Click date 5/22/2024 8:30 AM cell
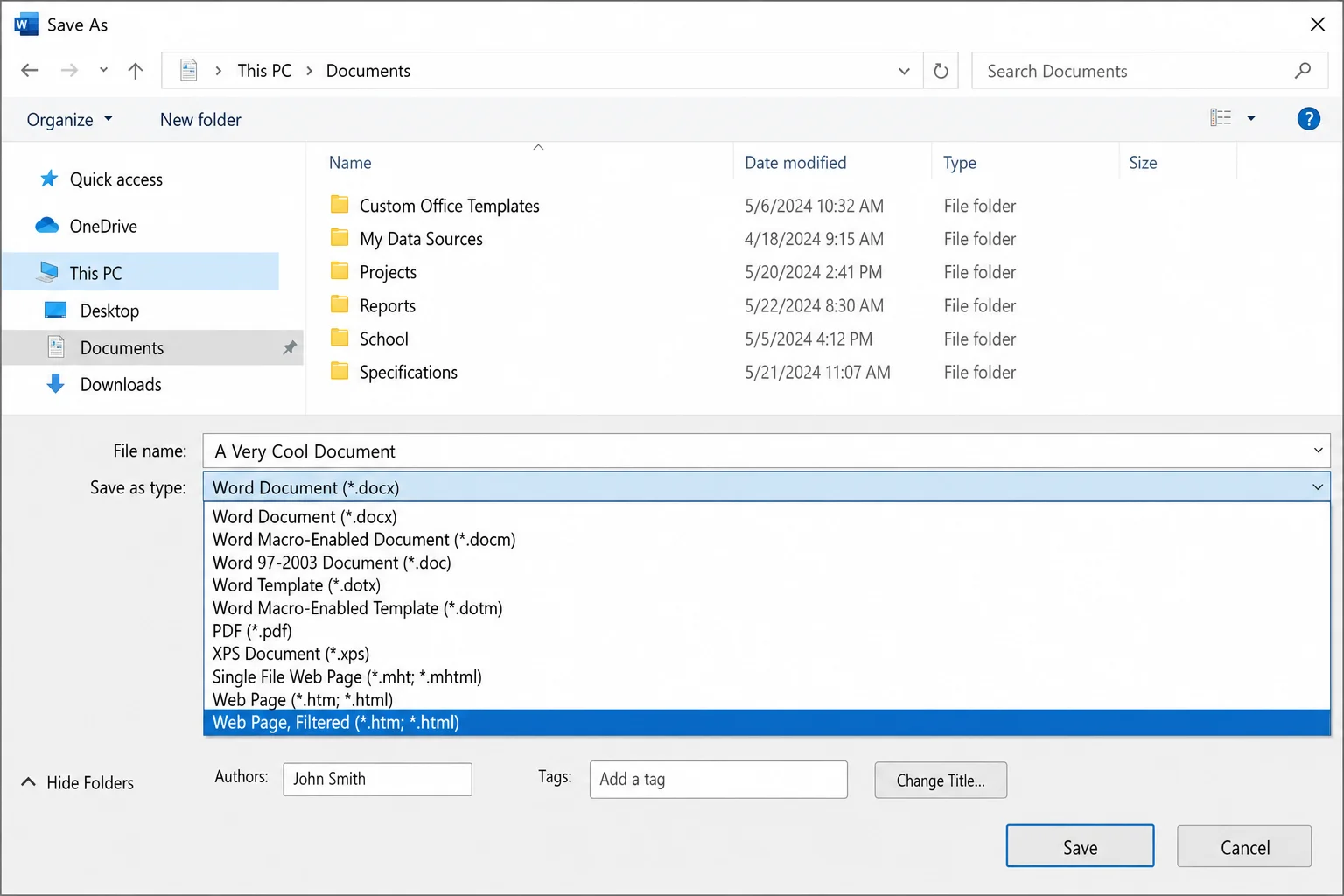1344x896 pixels. 814,305
